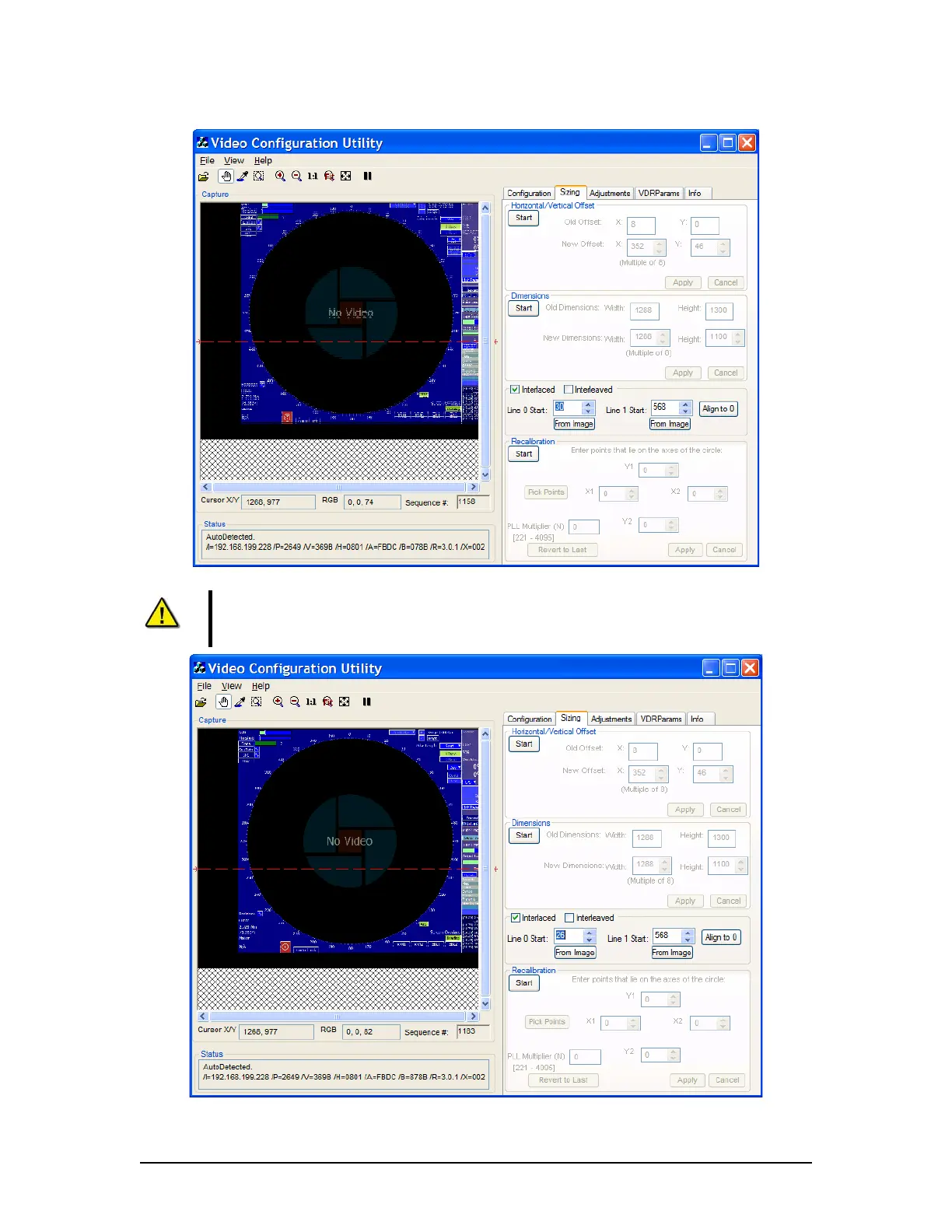Toggle Interleaved checkbox in lower window

(x=569, y=918)
